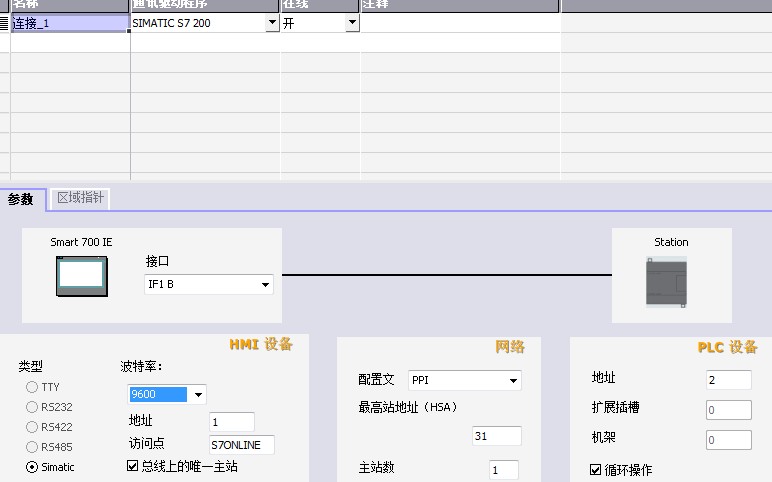
Task: Click the PLC 地址 input field
Action: pos(728,380)
